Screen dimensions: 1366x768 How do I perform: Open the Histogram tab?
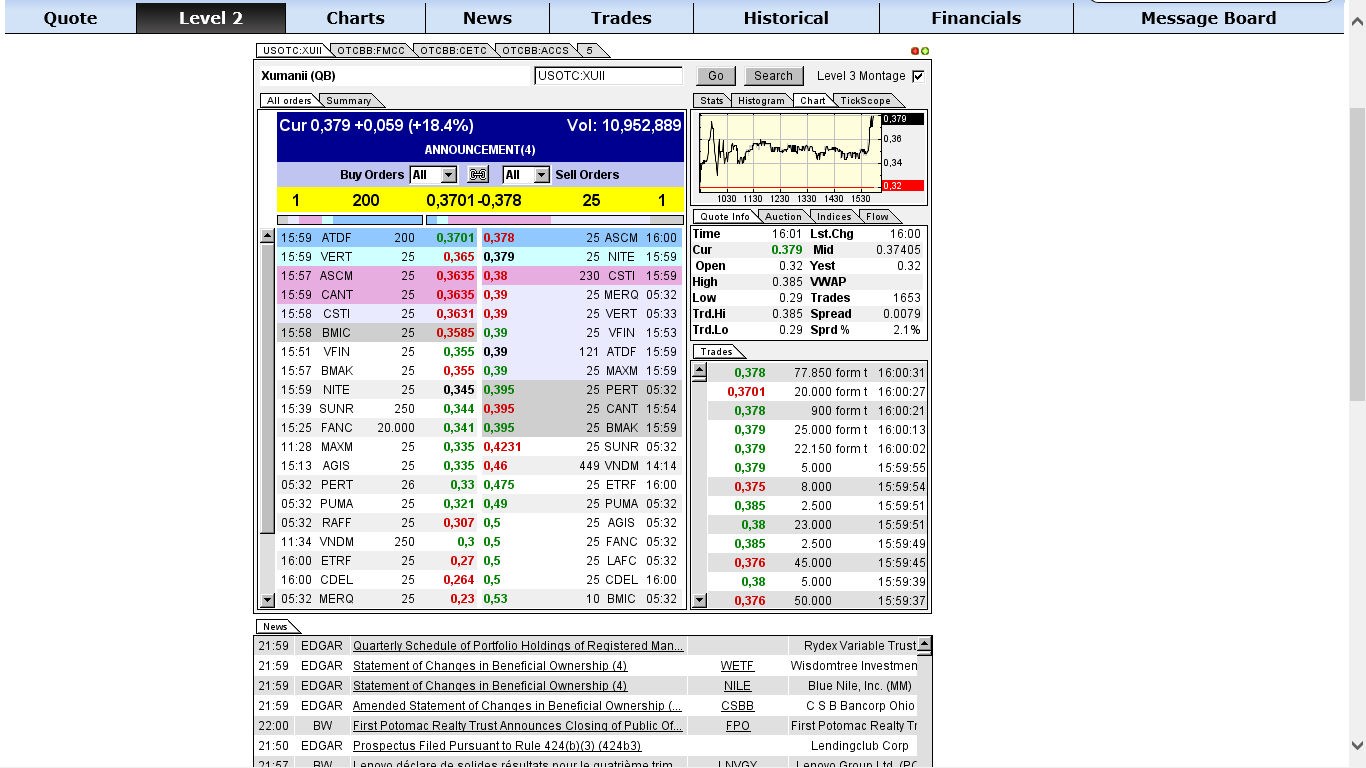tap(762, 101)
